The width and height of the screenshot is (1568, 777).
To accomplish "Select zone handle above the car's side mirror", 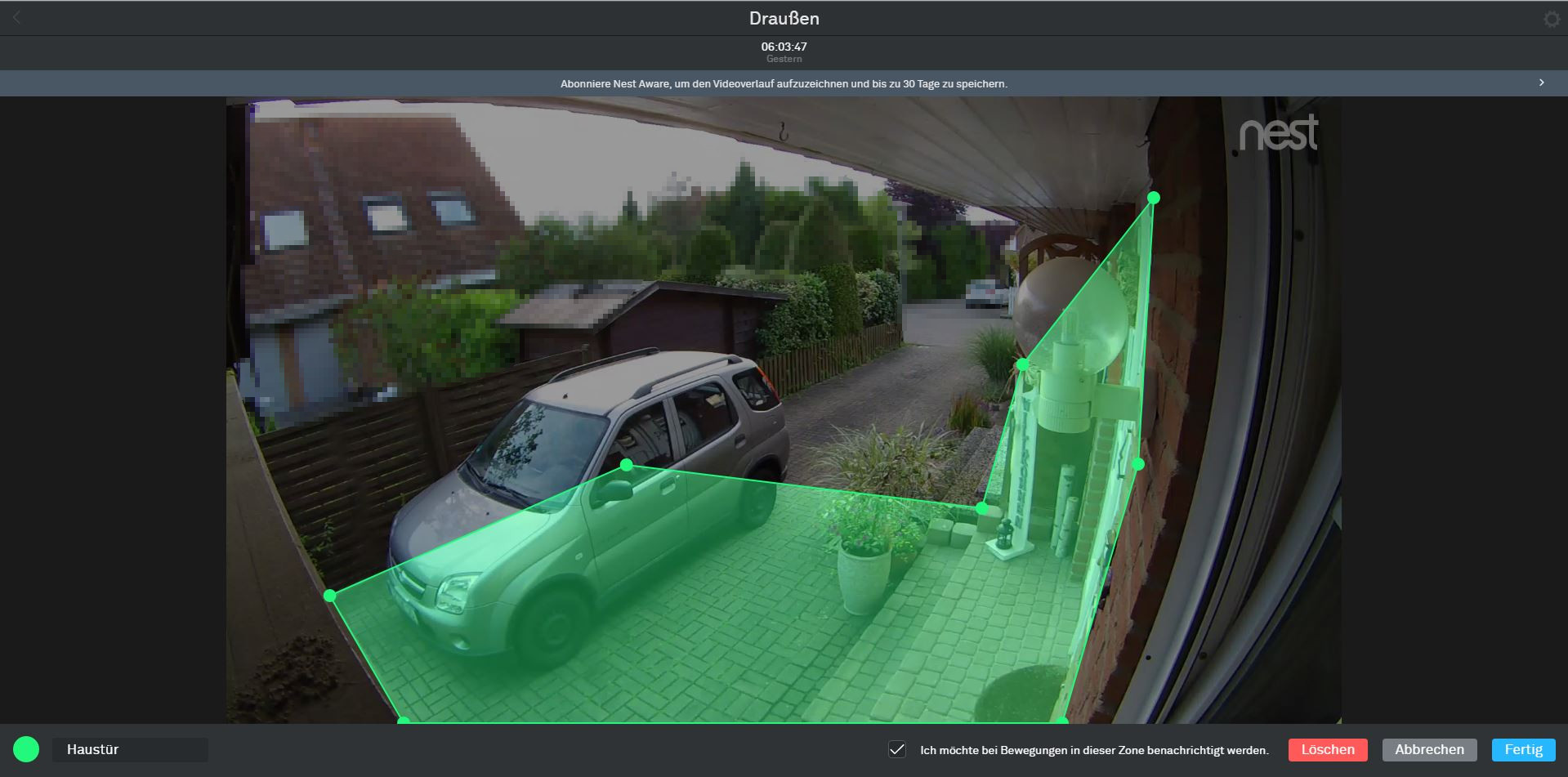I will point(627,465).
